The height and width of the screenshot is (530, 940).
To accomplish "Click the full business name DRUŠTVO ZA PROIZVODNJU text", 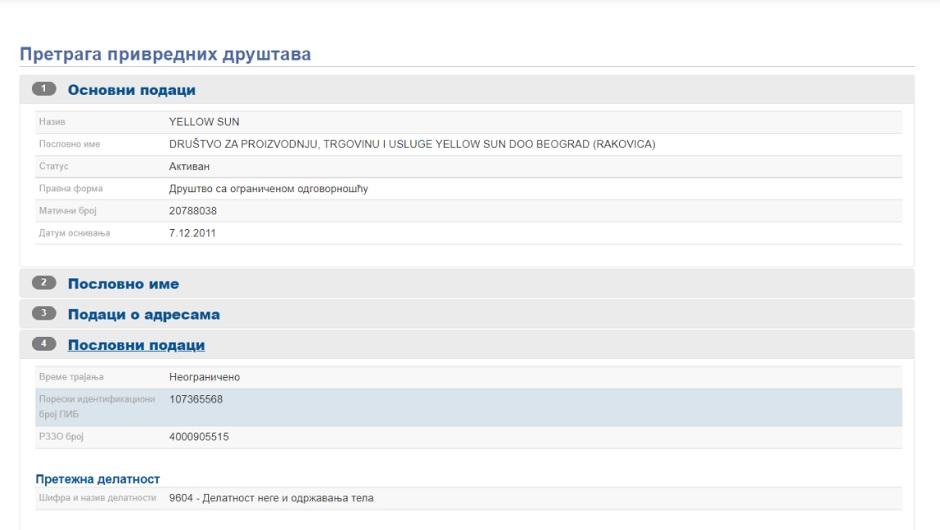I will (411, 145).
